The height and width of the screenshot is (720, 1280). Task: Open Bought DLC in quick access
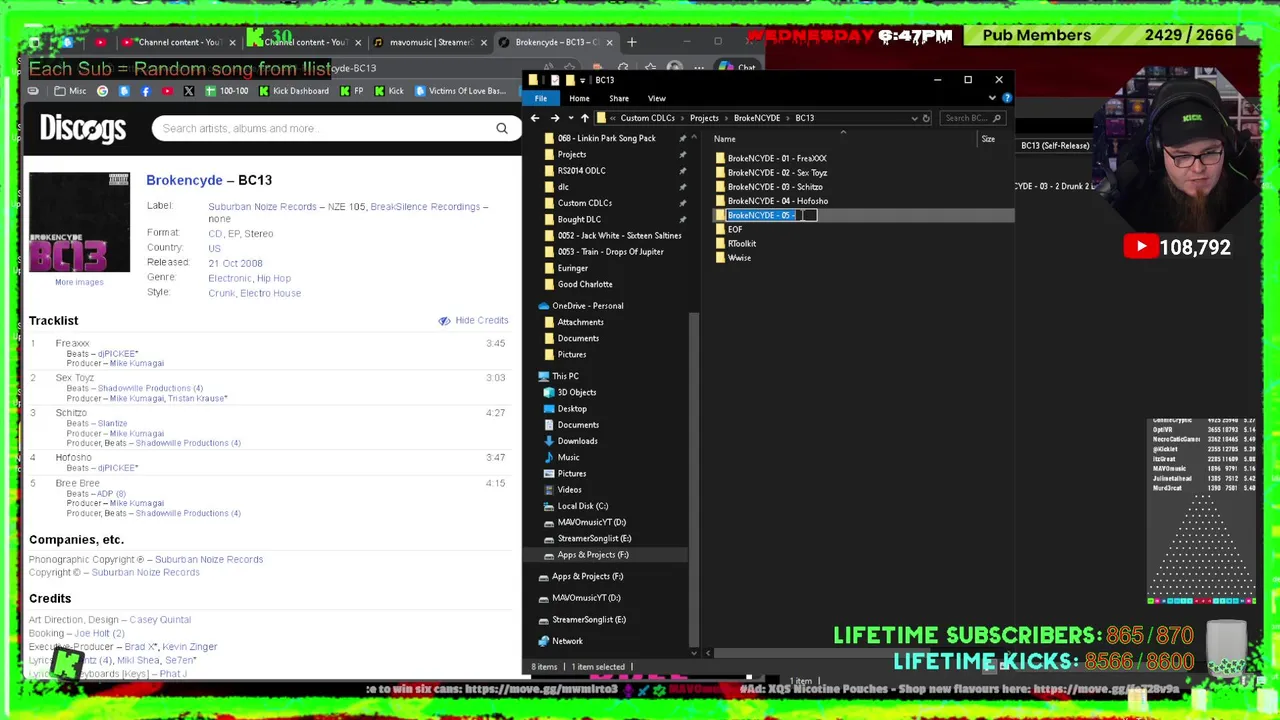pyautogui.click(x=579, y=219)
